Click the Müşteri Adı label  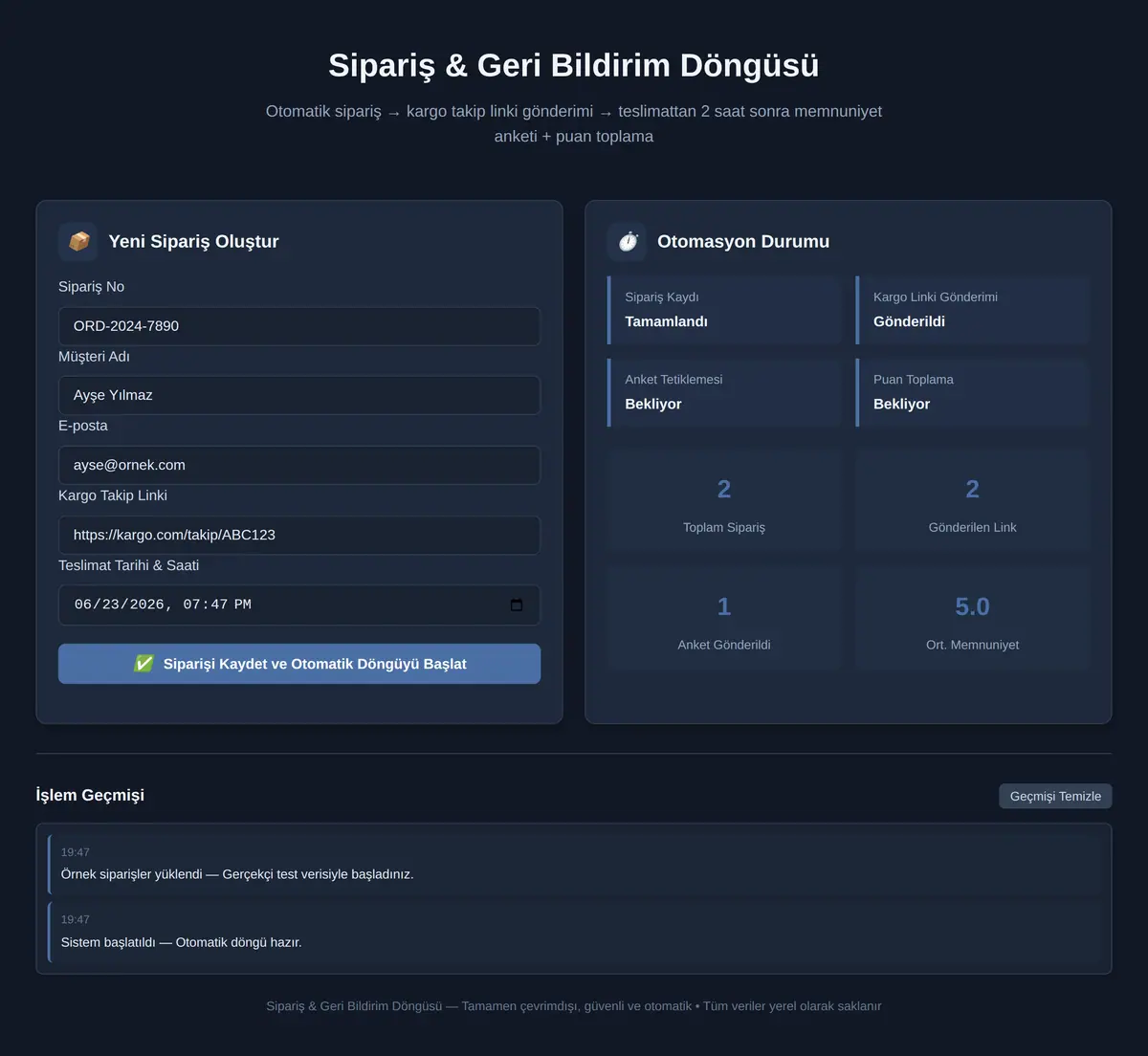(x=94, y=357)
